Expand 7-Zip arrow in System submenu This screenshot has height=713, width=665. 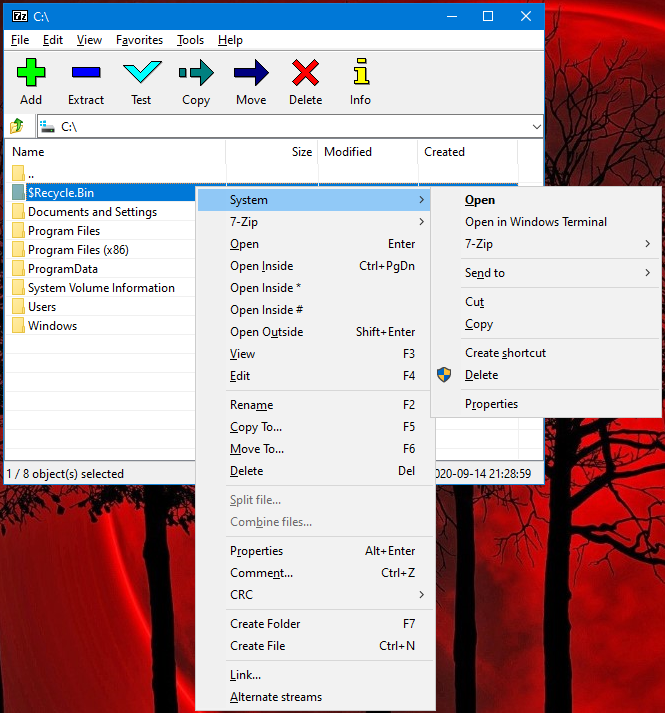[647, 244]
